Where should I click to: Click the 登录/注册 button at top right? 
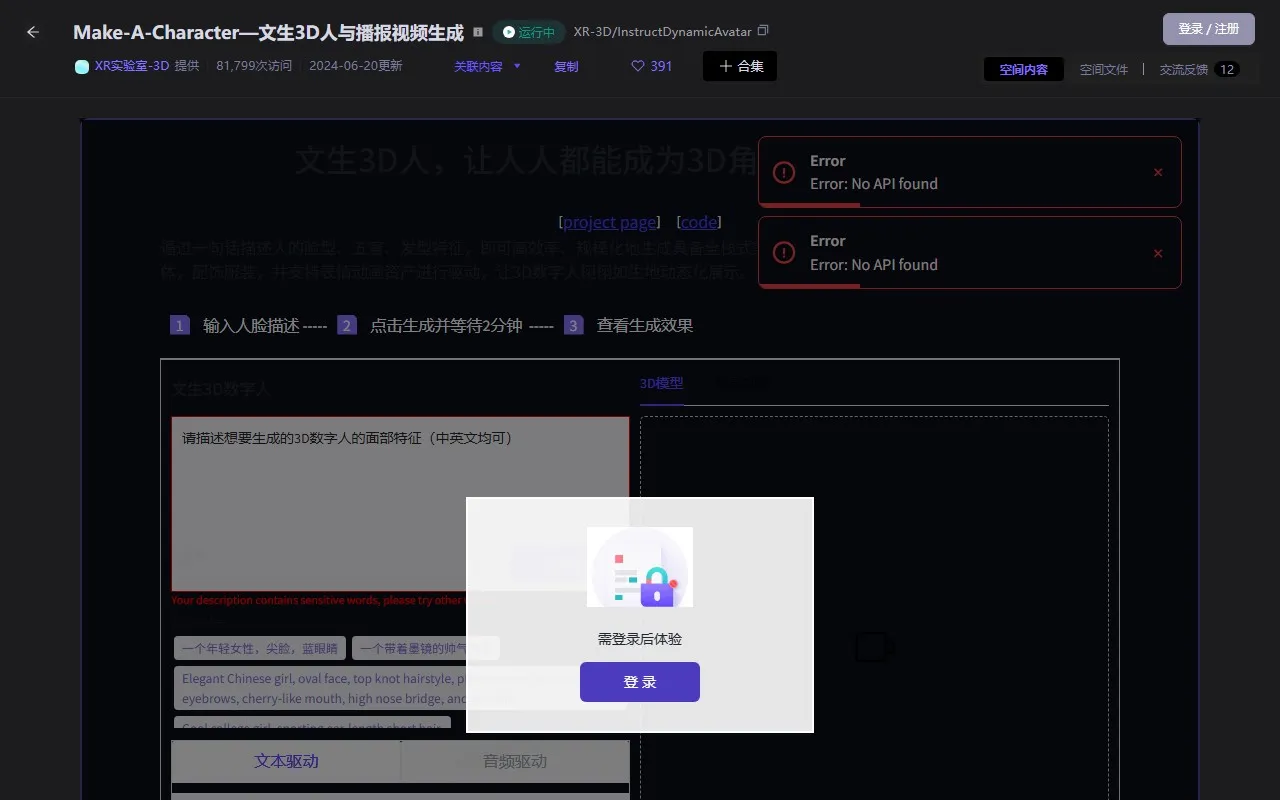click(1208, 29)
